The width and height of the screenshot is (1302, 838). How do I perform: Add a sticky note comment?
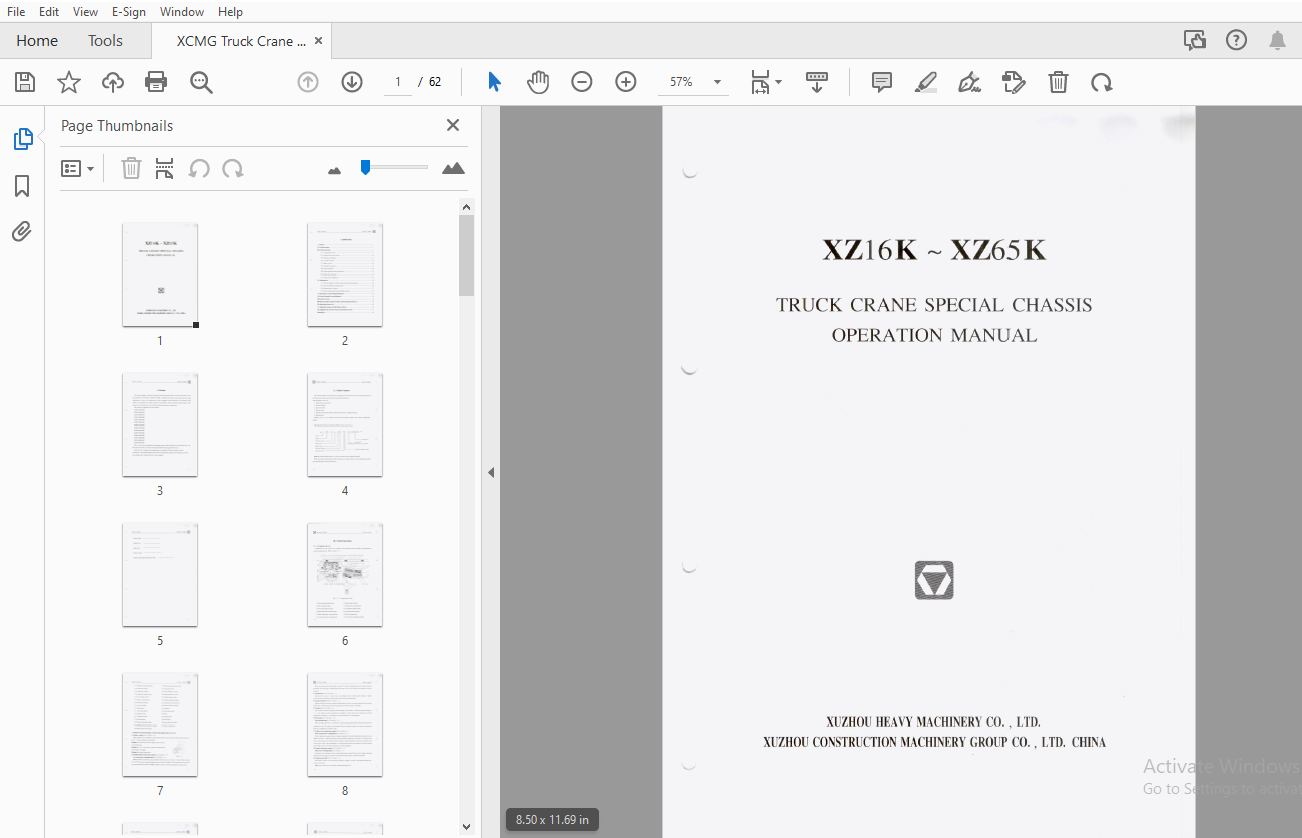click(x=882, y=82)
